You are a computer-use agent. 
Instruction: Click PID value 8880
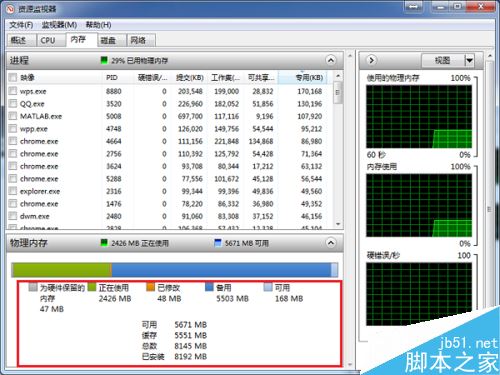114,91
